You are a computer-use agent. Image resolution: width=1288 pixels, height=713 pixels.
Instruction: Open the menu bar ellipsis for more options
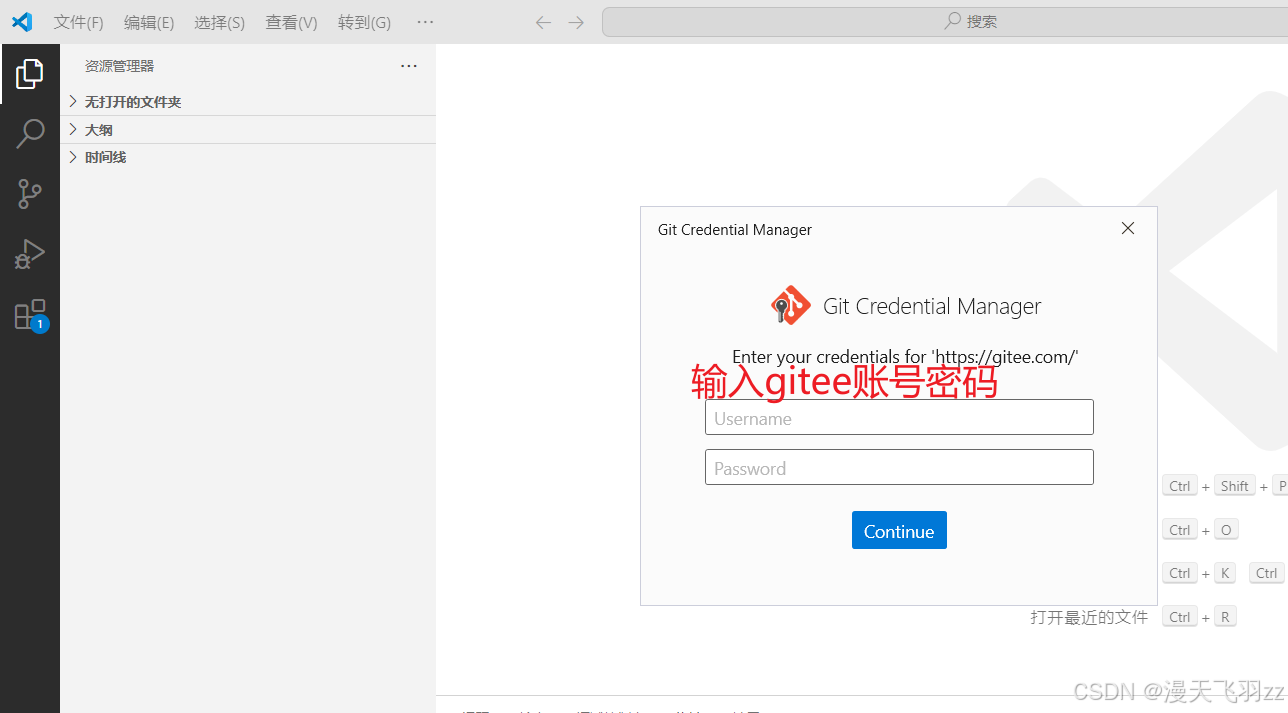coord(424,21)
